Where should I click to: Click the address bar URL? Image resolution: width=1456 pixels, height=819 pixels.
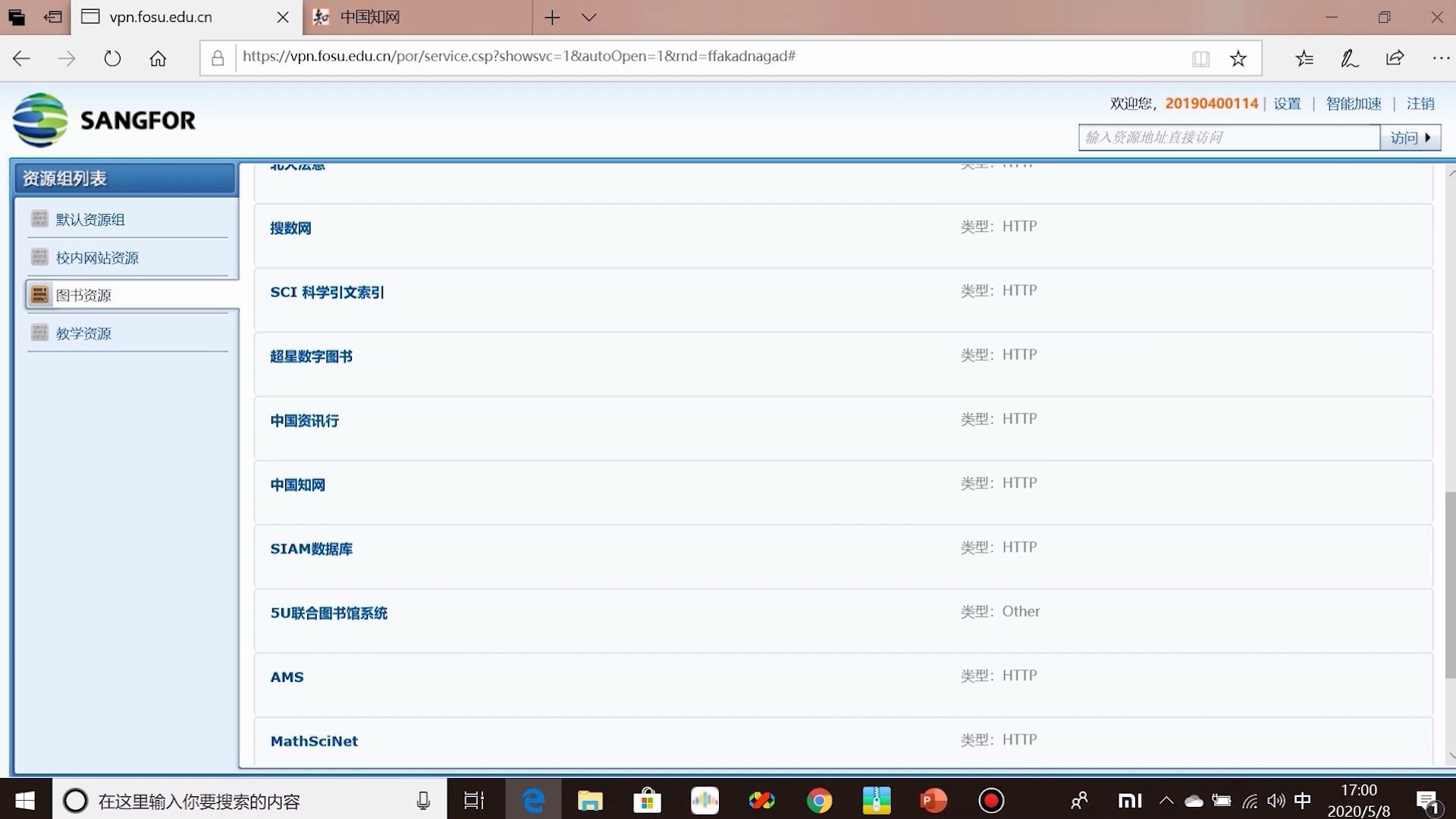tap(519, 56)
